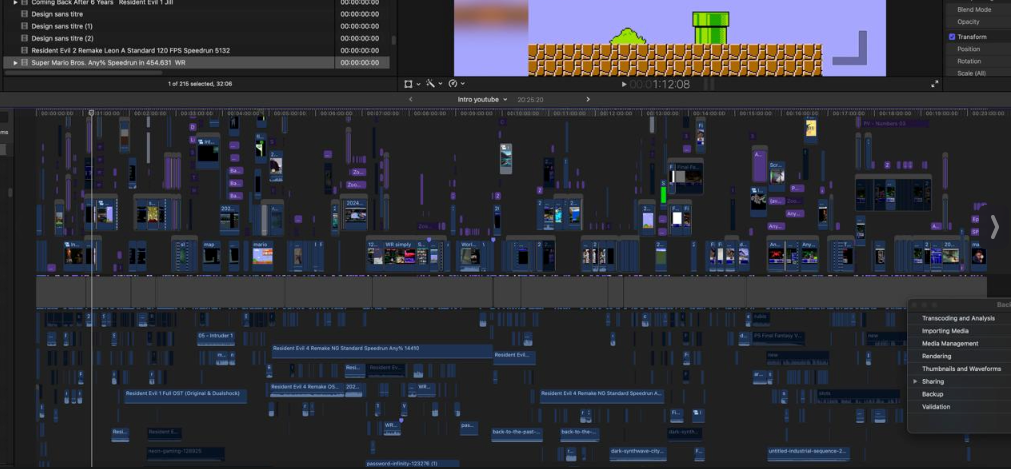
Task: Click film icon of Resident Evil 2 Remake row
Action: (x=25, y=50)
